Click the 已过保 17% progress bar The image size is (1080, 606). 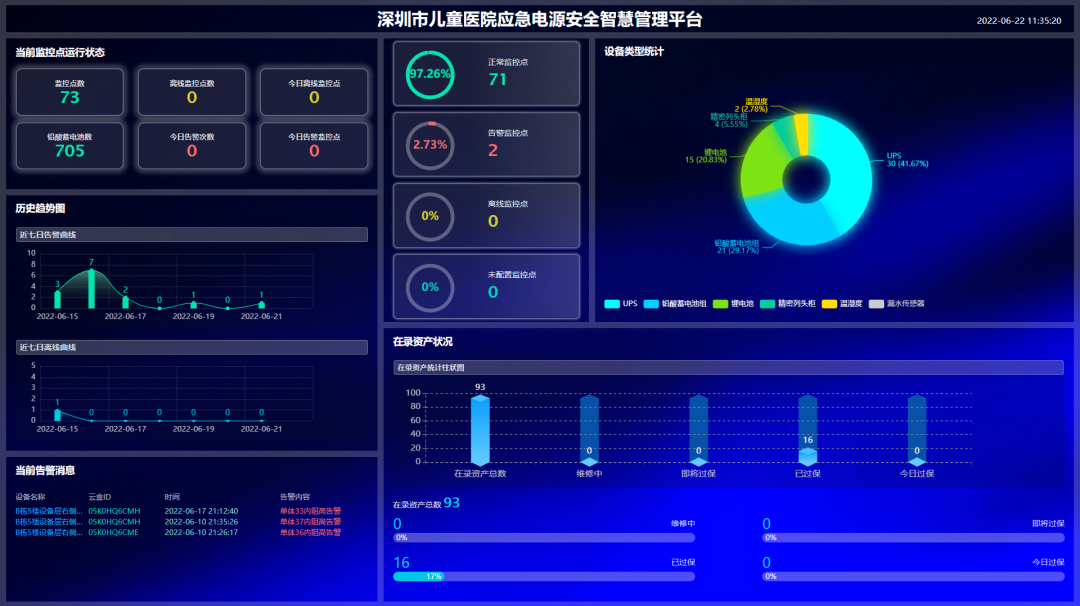[x=544, y=576]
